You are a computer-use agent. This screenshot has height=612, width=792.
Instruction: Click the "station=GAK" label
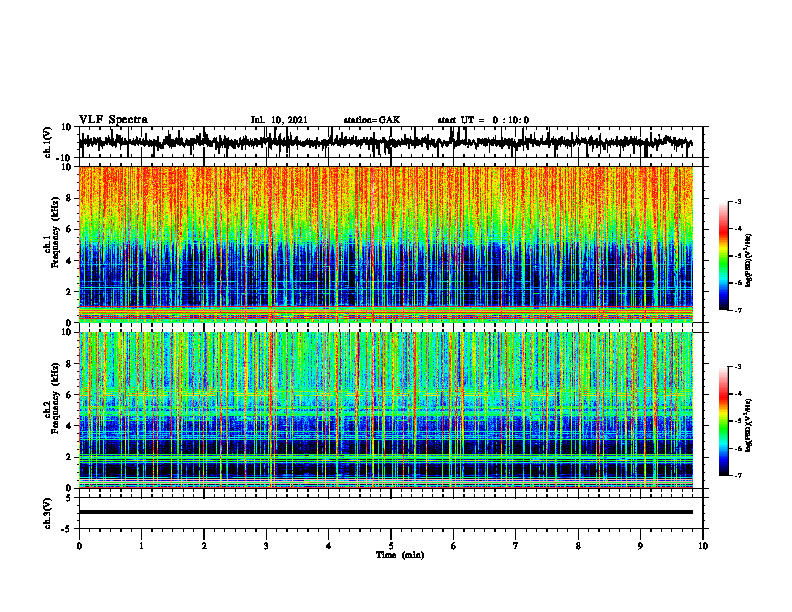coord(372,120)
